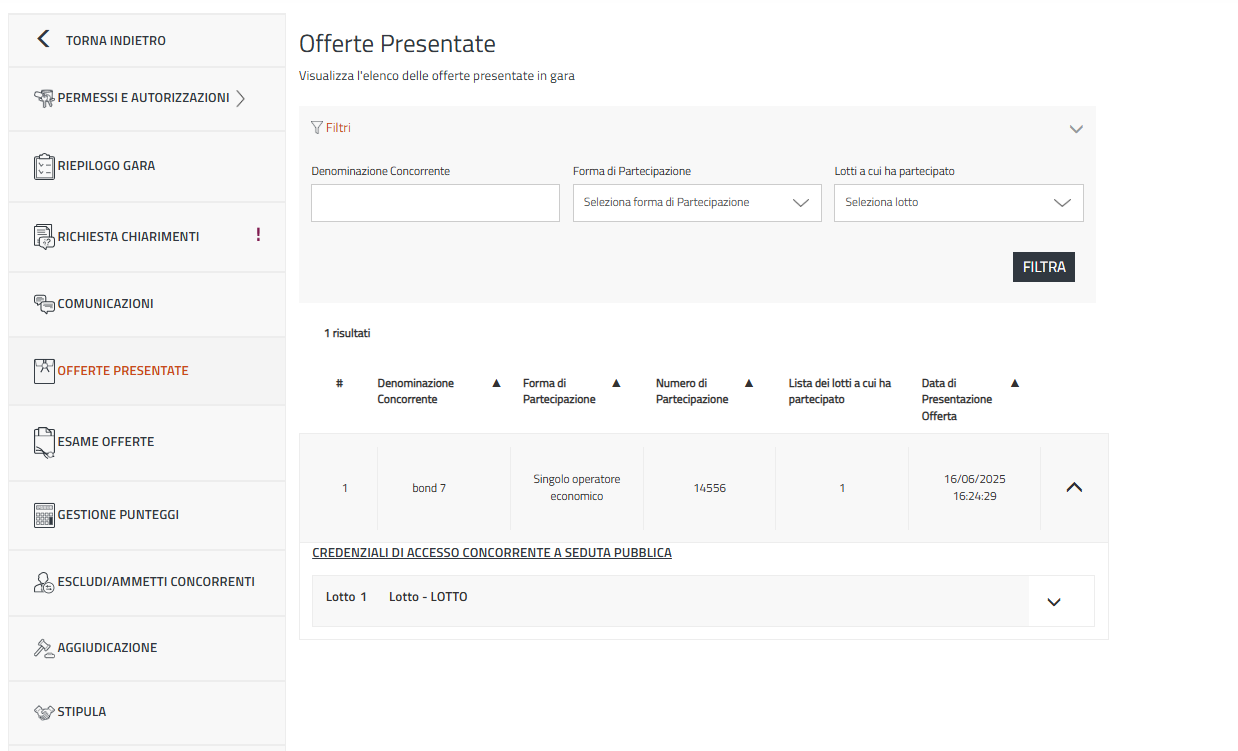Click the Aggiudicazione gavel icon
Screen dimensions: 1238x751
(x=44, y=648)
